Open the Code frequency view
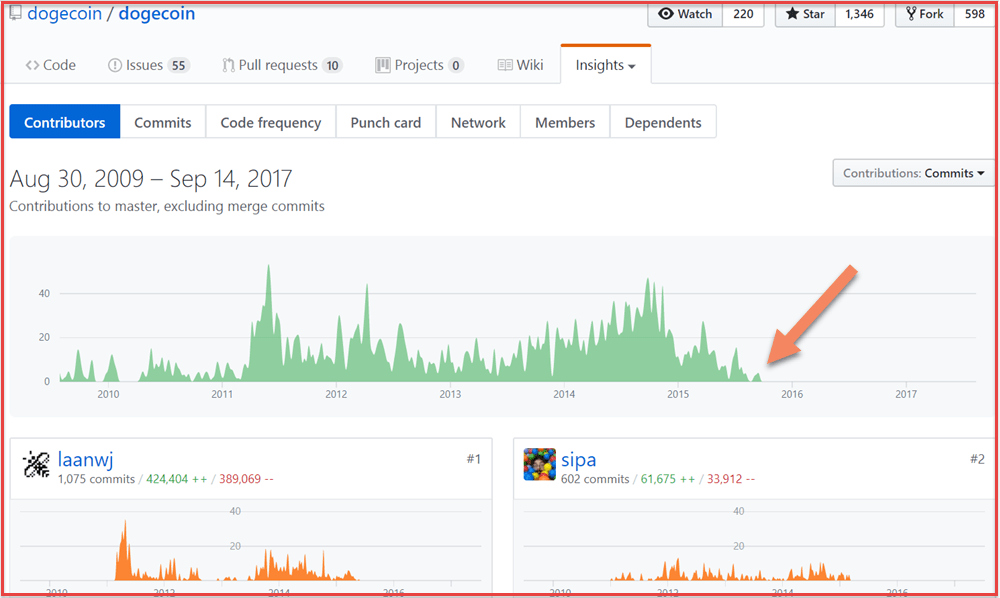The height and width of the screenshot is (598, 1000). pyautogui.click(x=270, y=122)
